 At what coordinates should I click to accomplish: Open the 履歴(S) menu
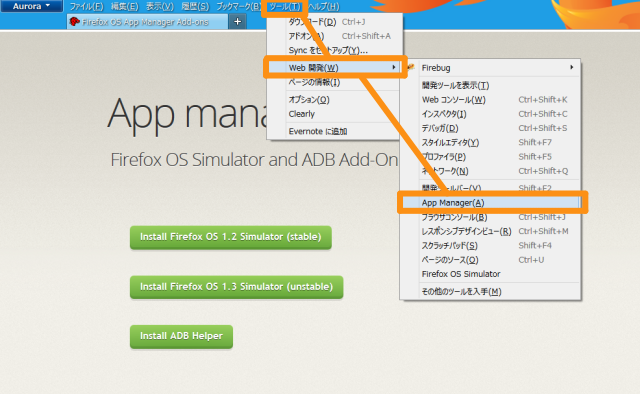pyautogui.click(x=195, y=7)
